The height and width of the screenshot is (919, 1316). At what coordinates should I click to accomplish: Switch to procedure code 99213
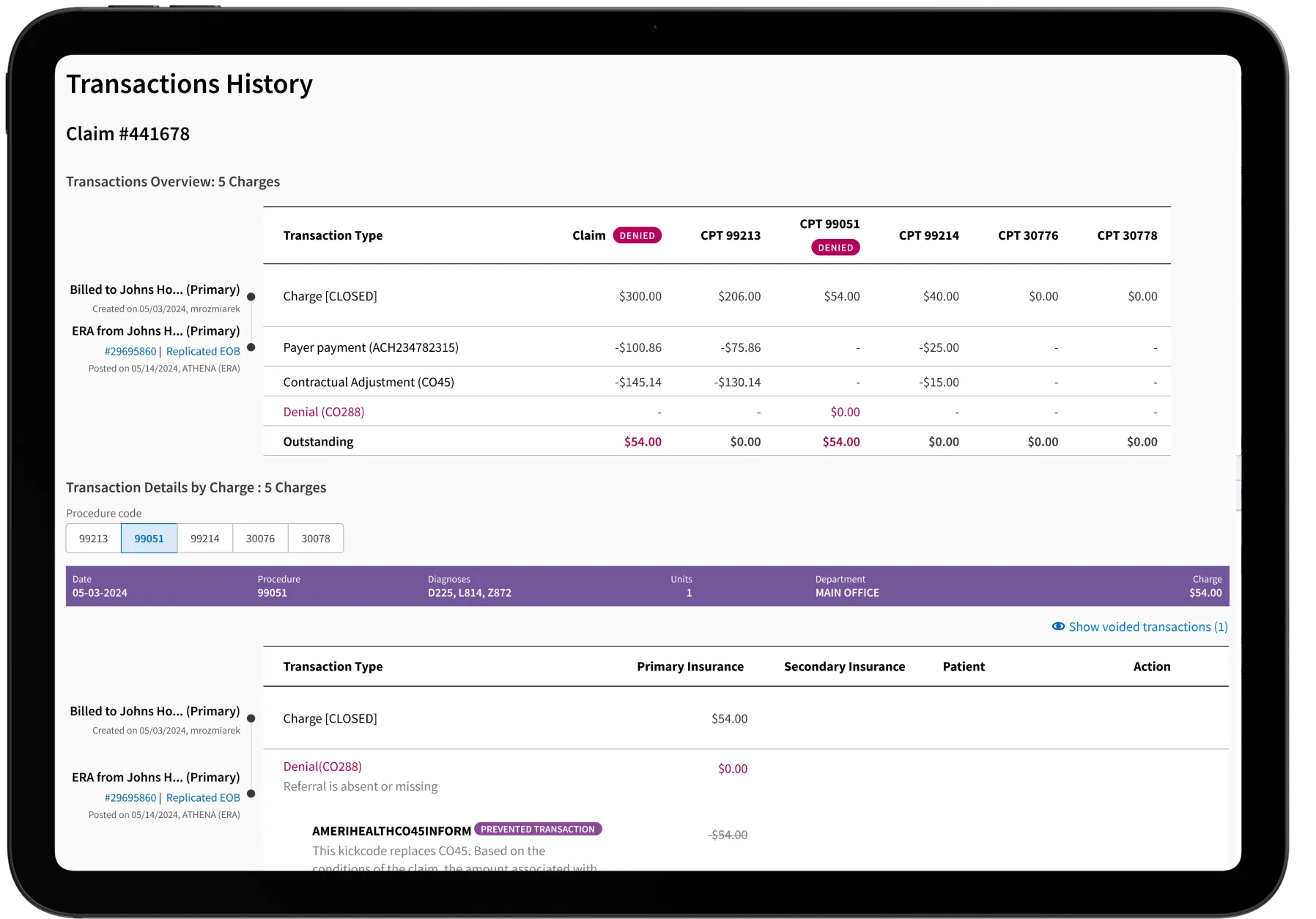pos(93,538)
